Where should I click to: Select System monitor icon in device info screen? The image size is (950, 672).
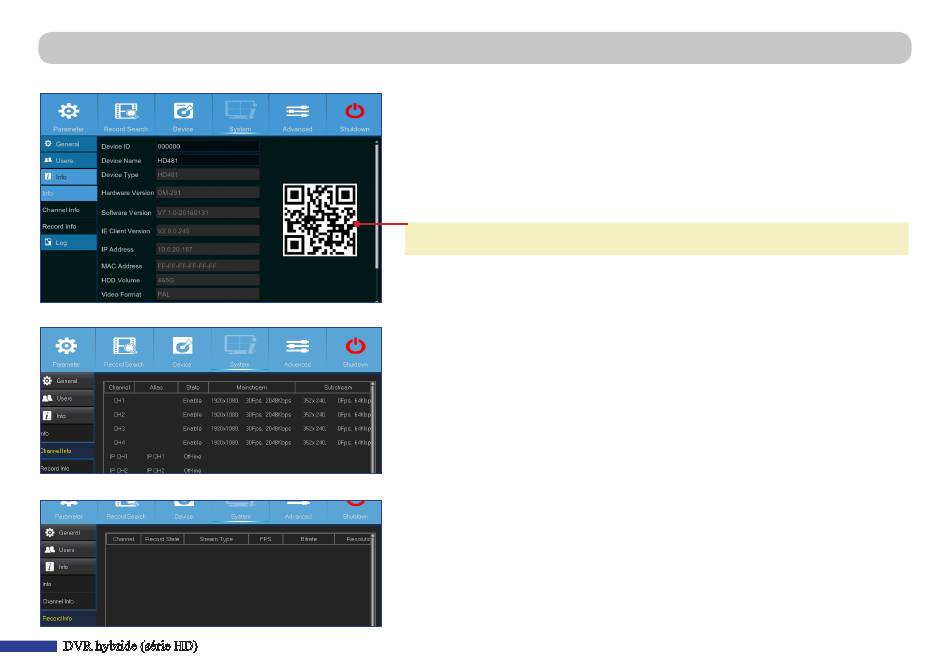pos(241,110)
